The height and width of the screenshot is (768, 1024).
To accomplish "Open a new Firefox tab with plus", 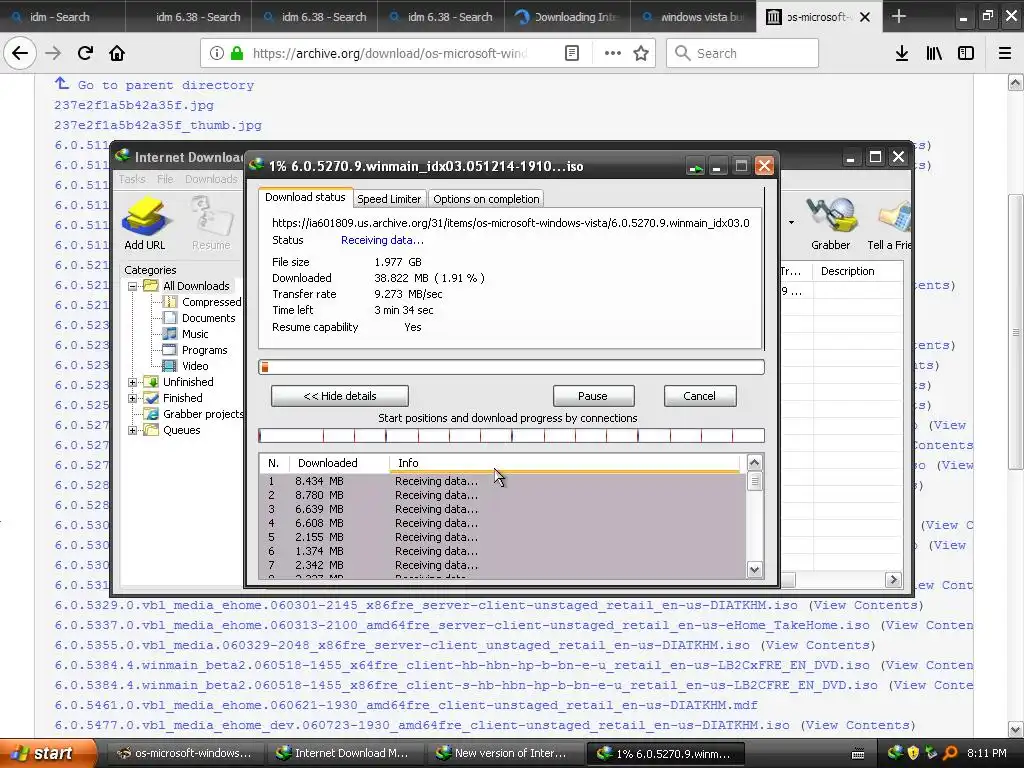I will tap(899, 16).
